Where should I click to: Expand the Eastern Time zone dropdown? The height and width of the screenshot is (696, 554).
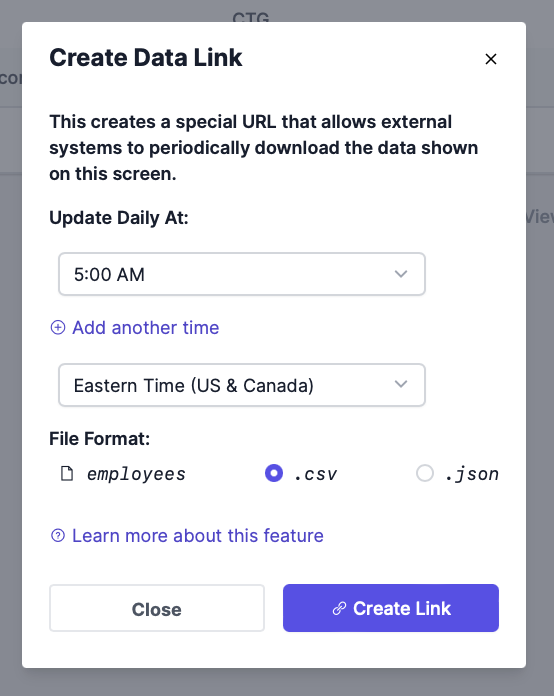tap(242, 385)
